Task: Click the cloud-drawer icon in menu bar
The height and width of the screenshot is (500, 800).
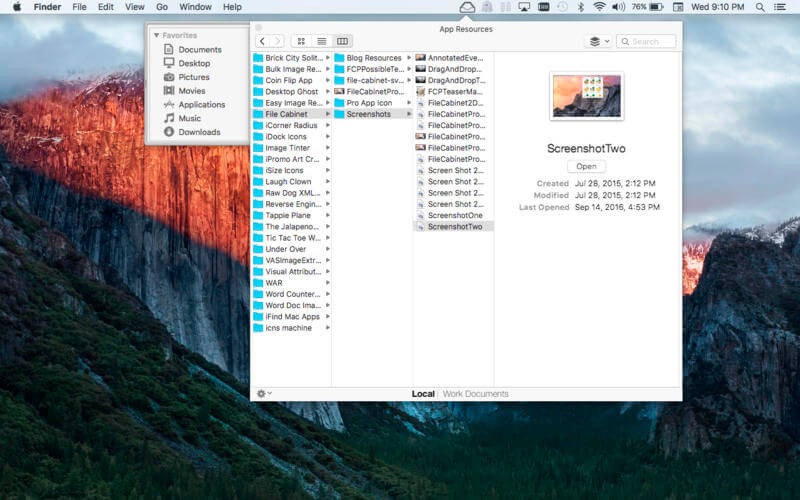Action: coord(467,7)
